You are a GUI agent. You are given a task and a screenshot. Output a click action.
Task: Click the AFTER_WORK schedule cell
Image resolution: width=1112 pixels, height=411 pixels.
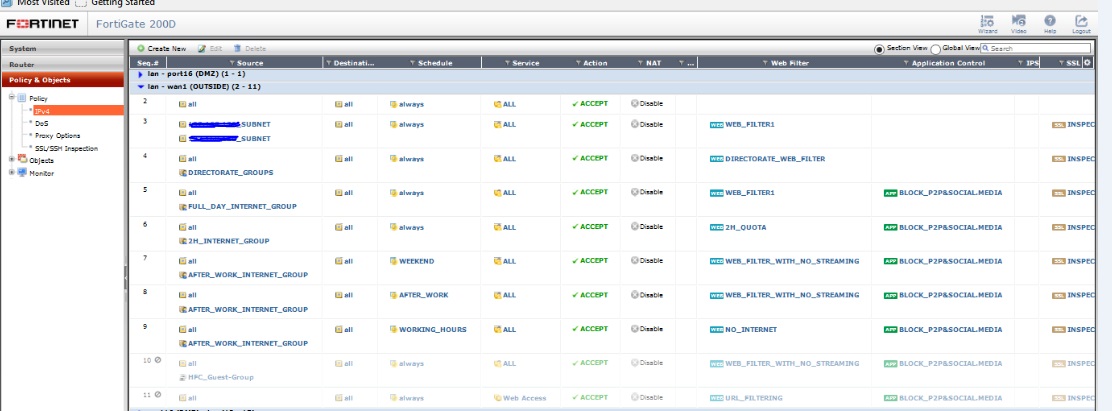pyautogui.click(x=423, y=295)
